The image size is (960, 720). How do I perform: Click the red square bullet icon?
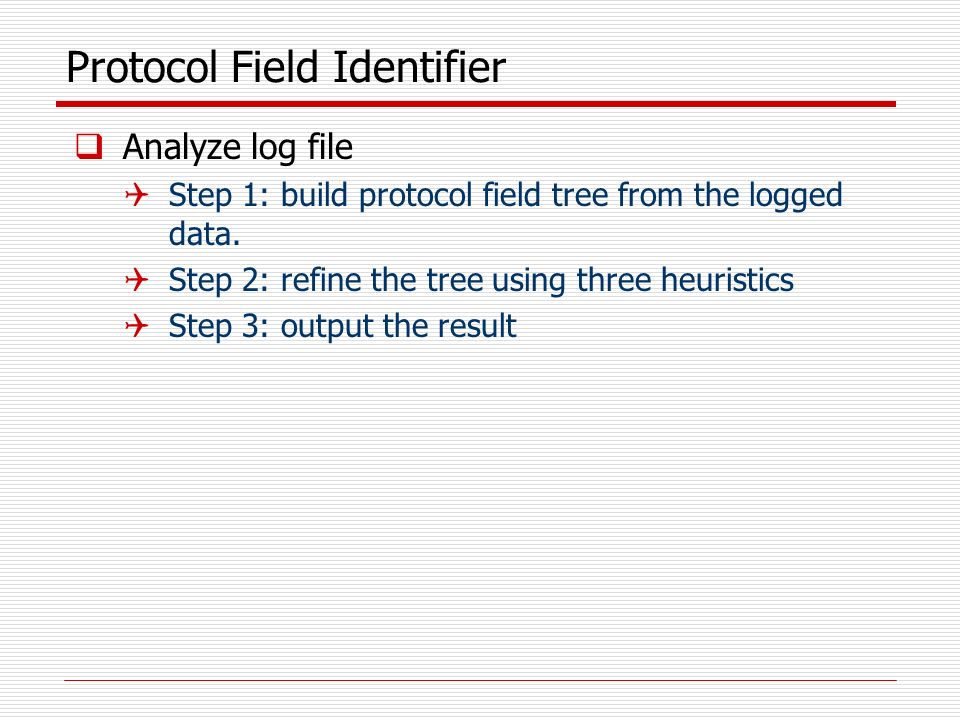89,146
